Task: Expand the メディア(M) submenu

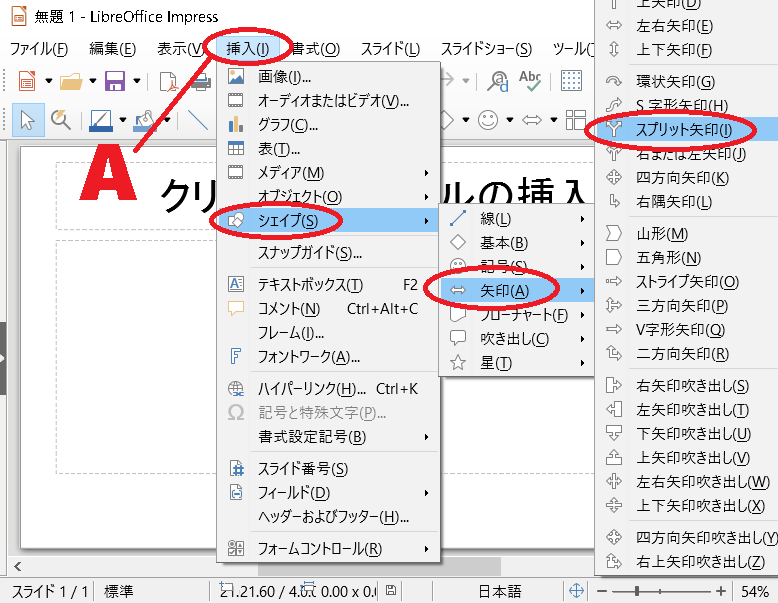Action: click(328, 173)
